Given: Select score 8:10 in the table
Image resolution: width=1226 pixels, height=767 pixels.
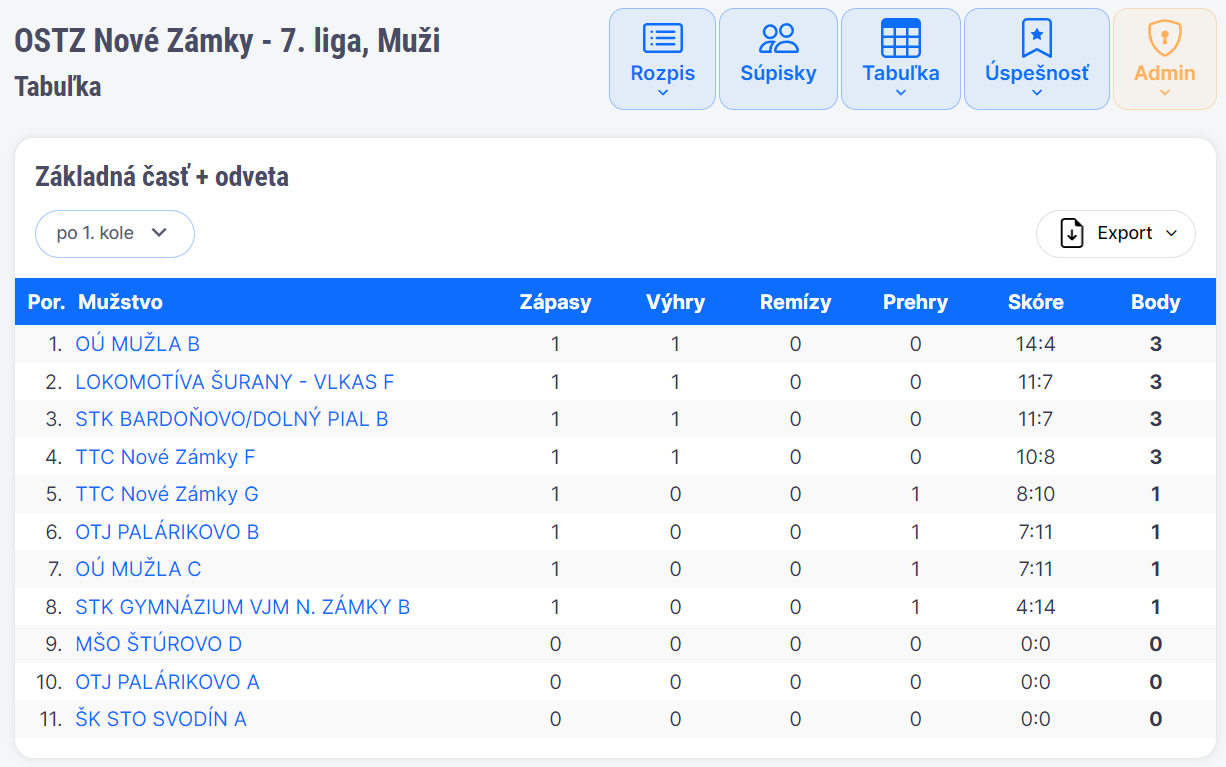Looking at the screenshot, I should [1036, 494].
